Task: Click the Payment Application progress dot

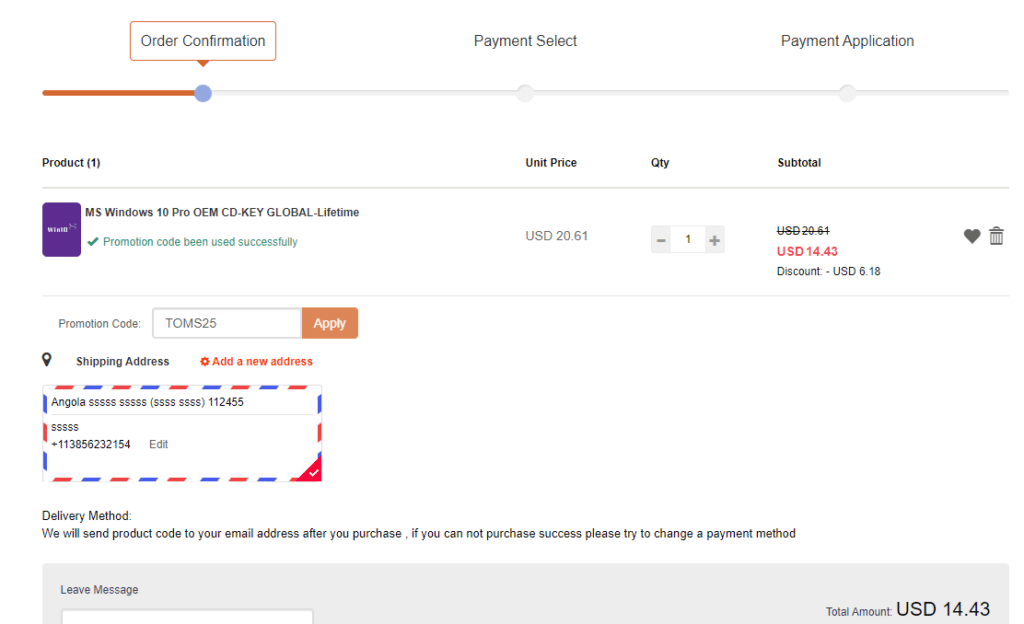Action: (x=847, y=93)
